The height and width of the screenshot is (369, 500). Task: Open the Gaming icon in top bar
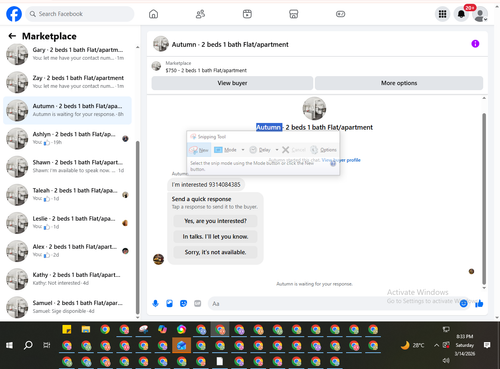(340, 14)
